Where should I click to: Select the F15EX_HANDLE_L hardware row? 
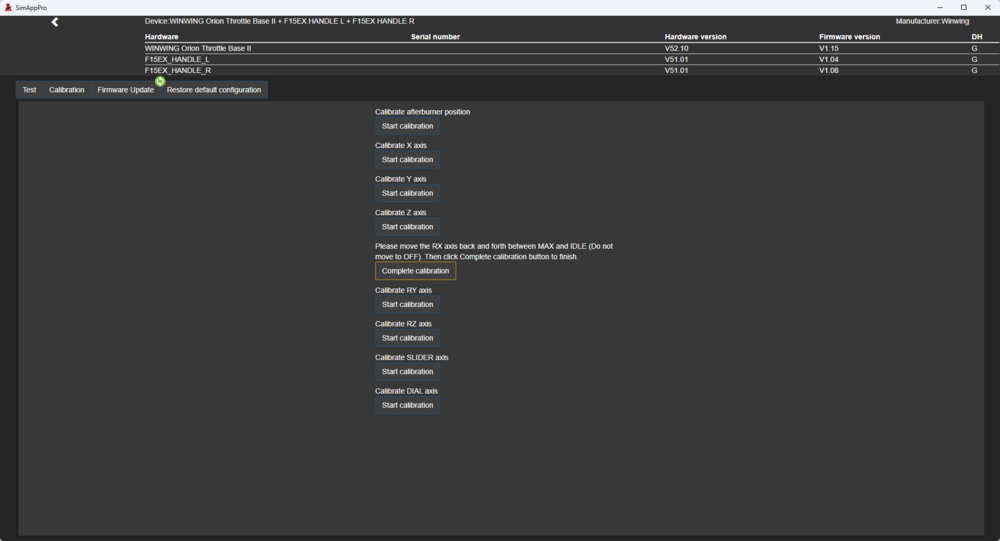tap(178, 59)
